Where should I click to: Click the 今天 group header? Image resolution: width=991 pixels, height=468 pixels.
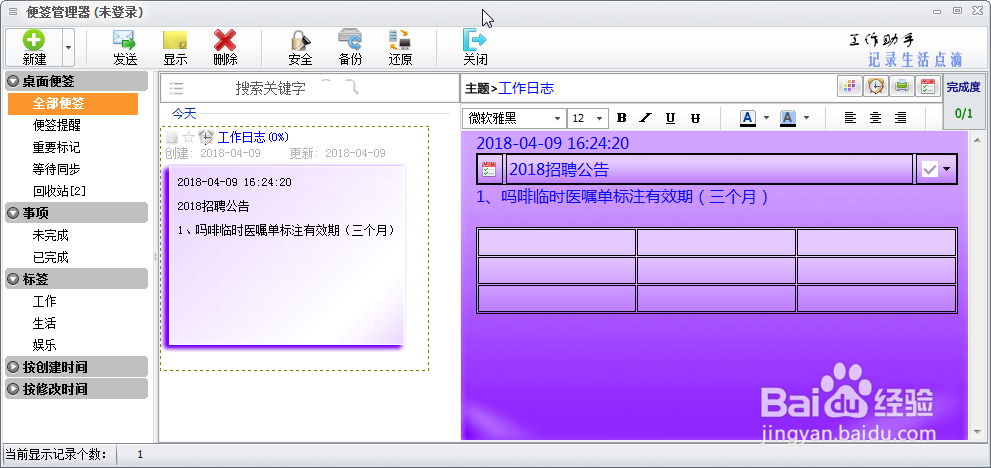point(185,114)
